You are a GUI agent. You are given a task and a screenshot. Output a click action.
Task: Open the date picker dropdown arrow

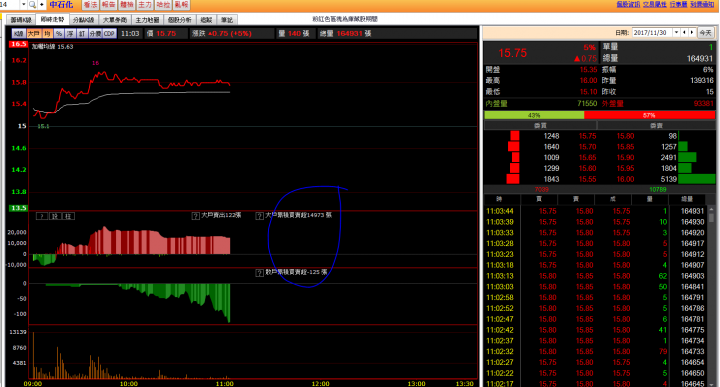coord(676,33)
